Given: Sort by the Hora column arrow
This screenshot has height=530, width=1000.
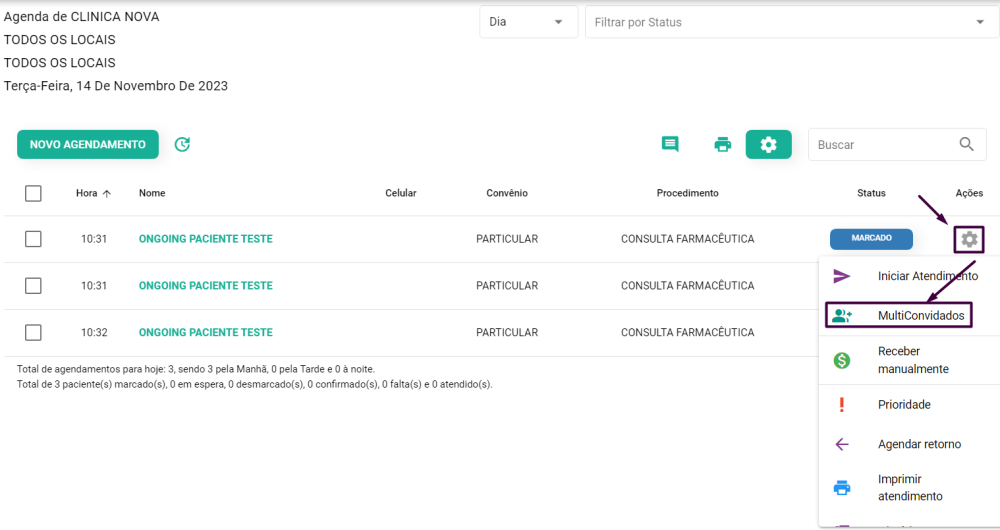Looking at the screenshot, I should (107, 193).
